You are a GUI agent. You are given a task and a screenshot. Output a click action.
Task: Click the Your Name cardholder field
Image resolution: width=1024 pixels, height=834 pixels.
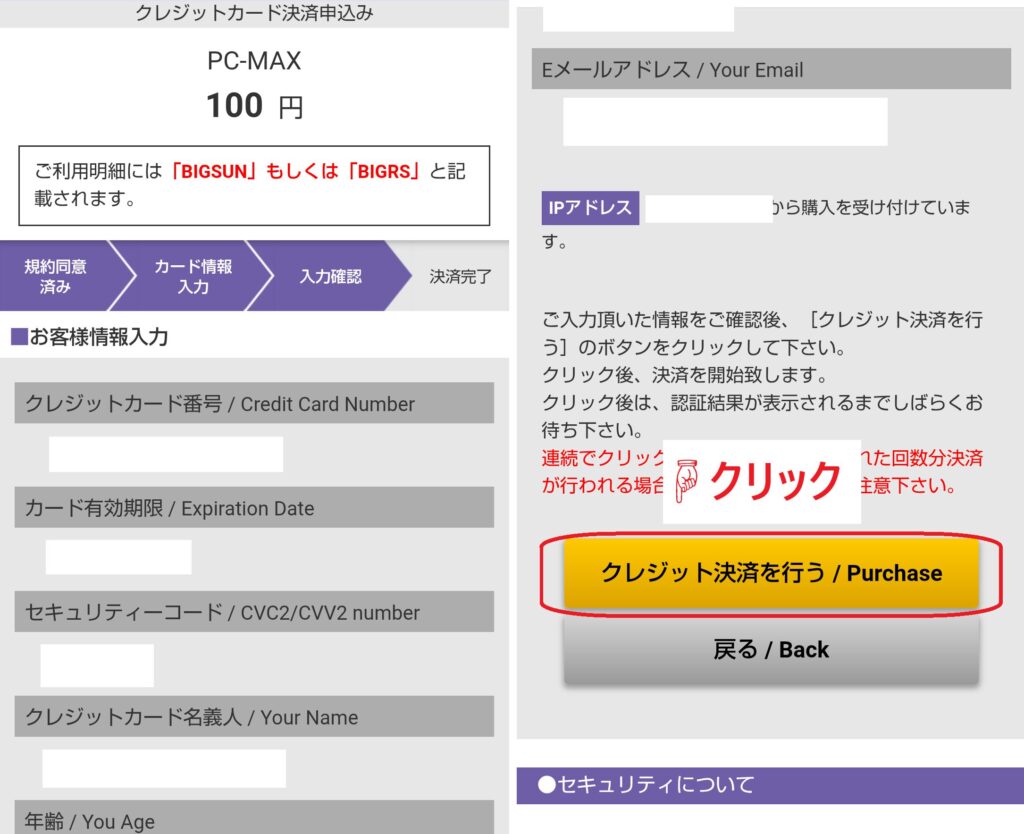[164, 768]
